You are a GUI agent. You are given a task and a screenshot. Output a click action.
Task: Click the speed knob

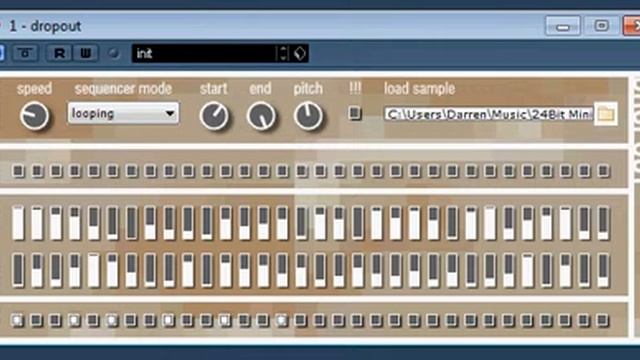pos(34,116)
